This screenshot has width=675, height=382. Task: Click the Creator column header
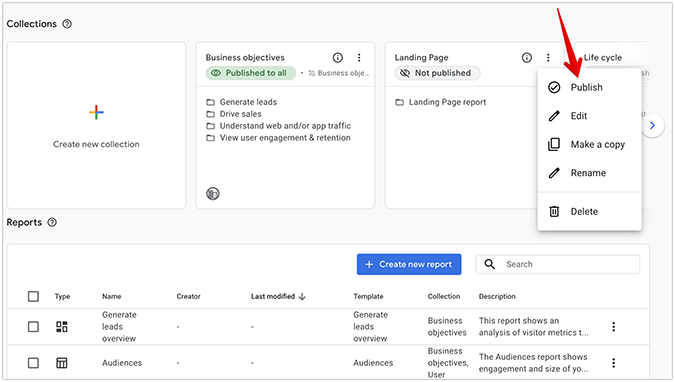pyautogui.click(x=189, y=297)
